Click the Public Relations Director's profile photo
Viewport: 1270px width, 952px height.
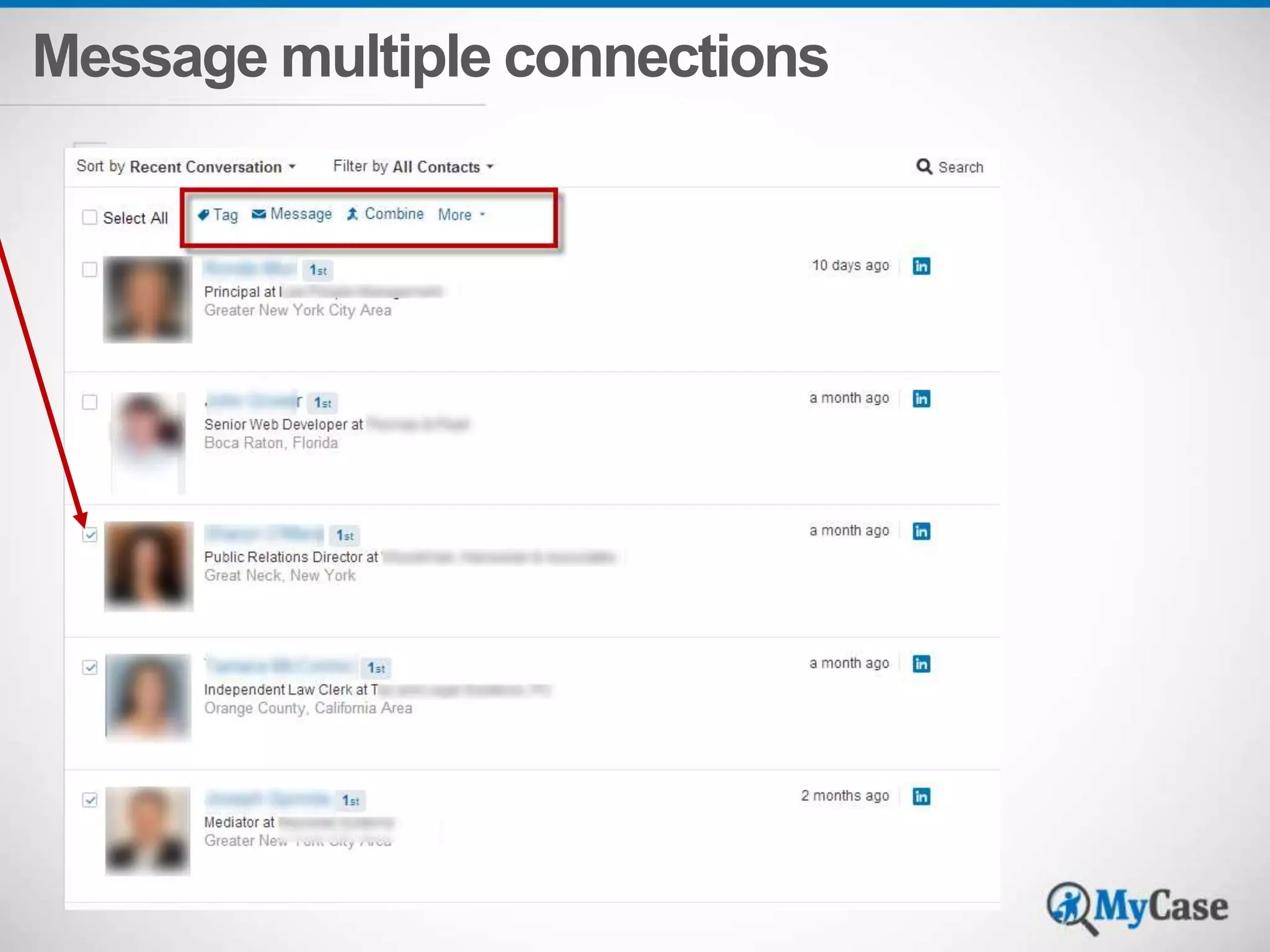click(149, 566)
